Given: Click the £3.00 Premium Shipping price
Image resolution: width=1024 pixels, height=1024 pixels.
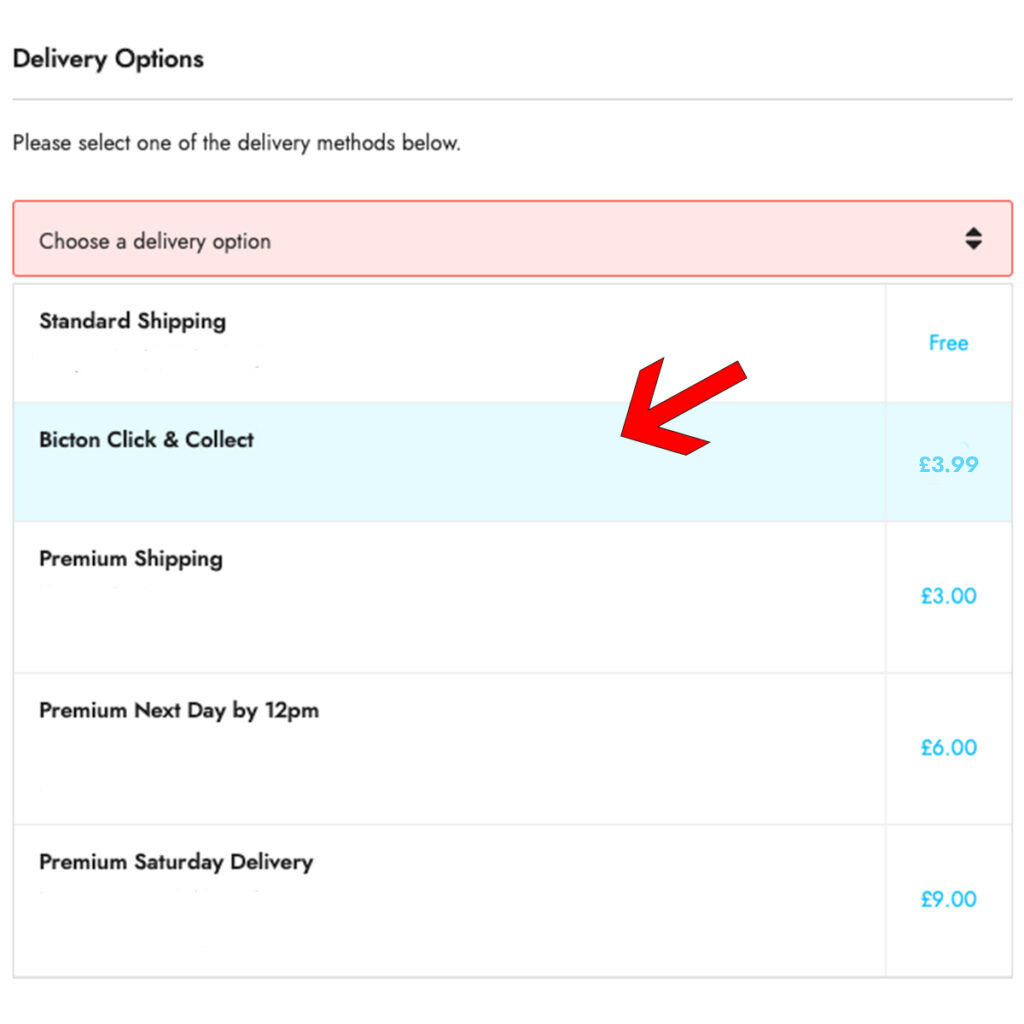Looking at the screenshot, I should pyautogui.click(x=948, y=596).
